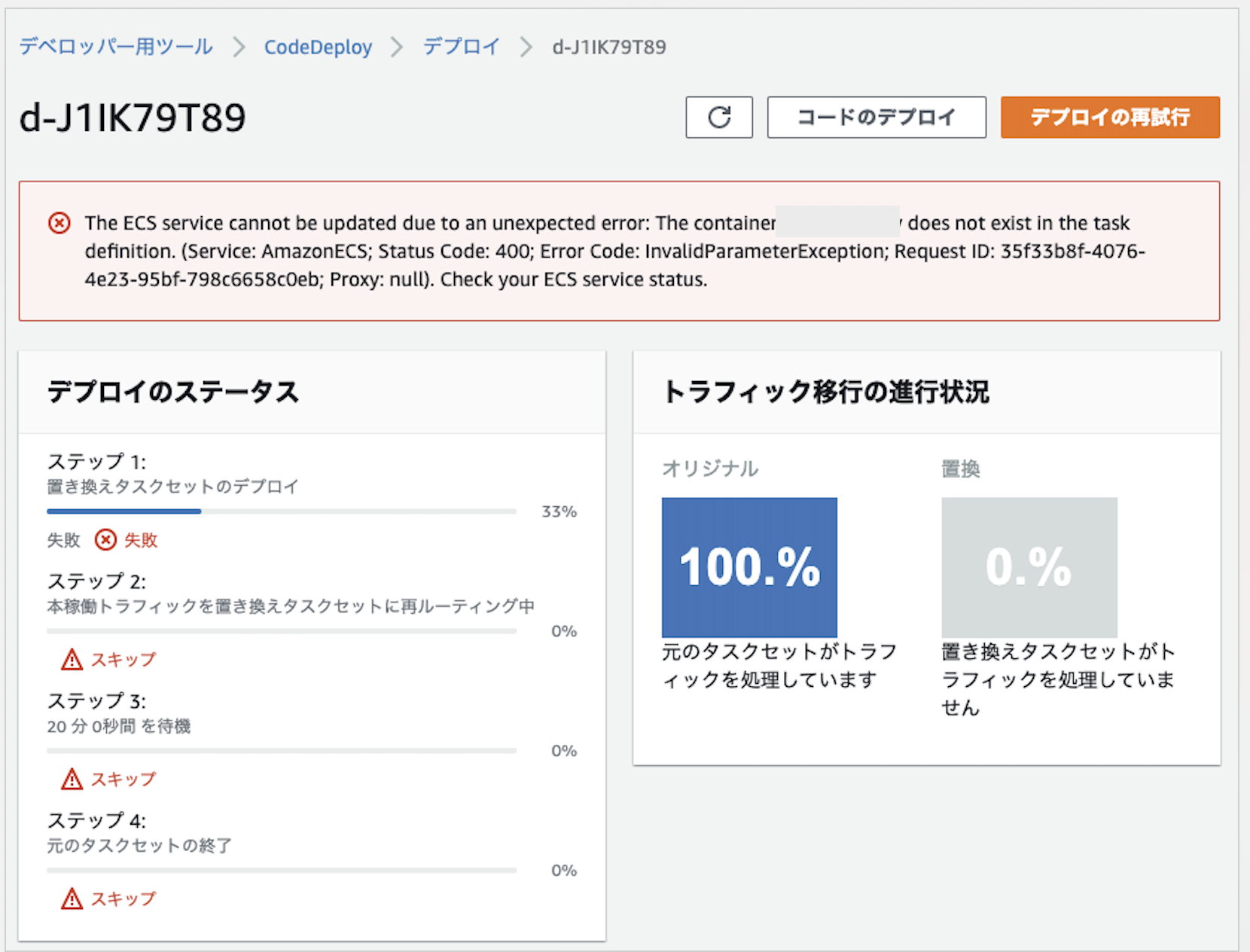Click the red 失敗 status text
This screenshot has height=952, width=1250.
tap(141, 540)
